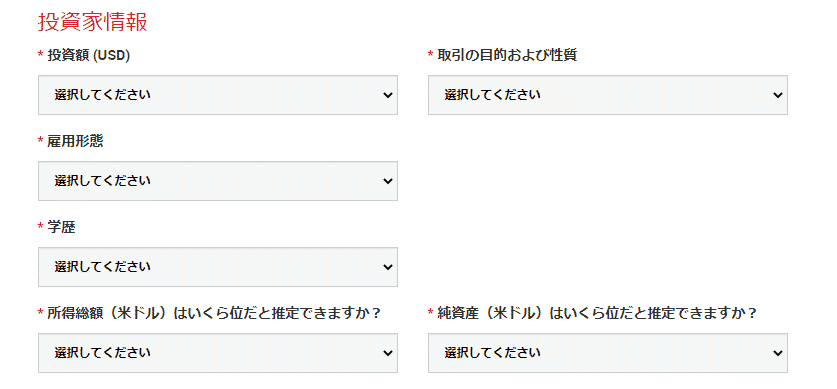Click the chevron arrow in 所得総額 field

pos(388,353)
